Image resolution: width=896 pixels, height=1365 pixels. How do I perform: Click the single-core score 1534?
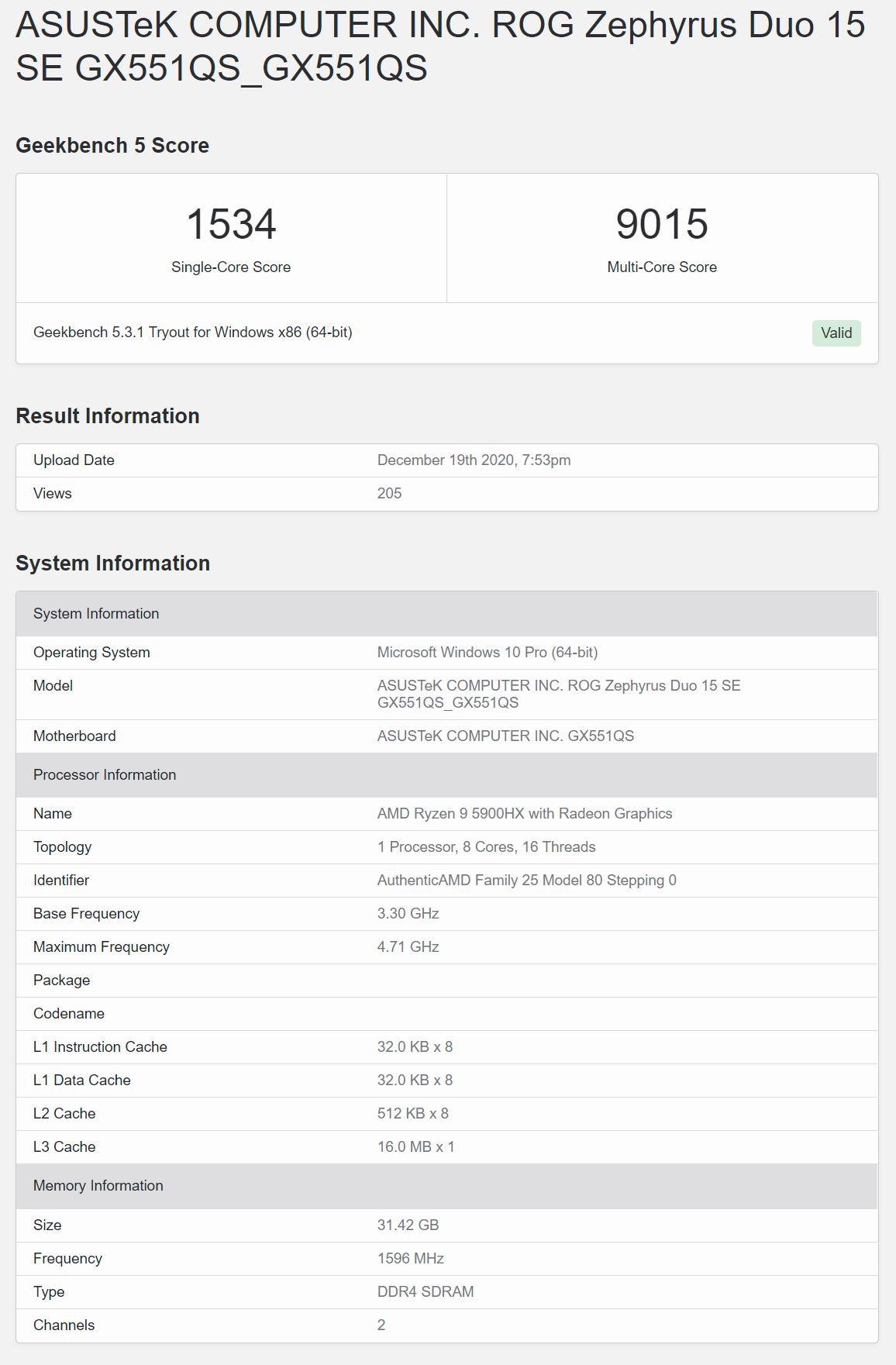(231, 224)
